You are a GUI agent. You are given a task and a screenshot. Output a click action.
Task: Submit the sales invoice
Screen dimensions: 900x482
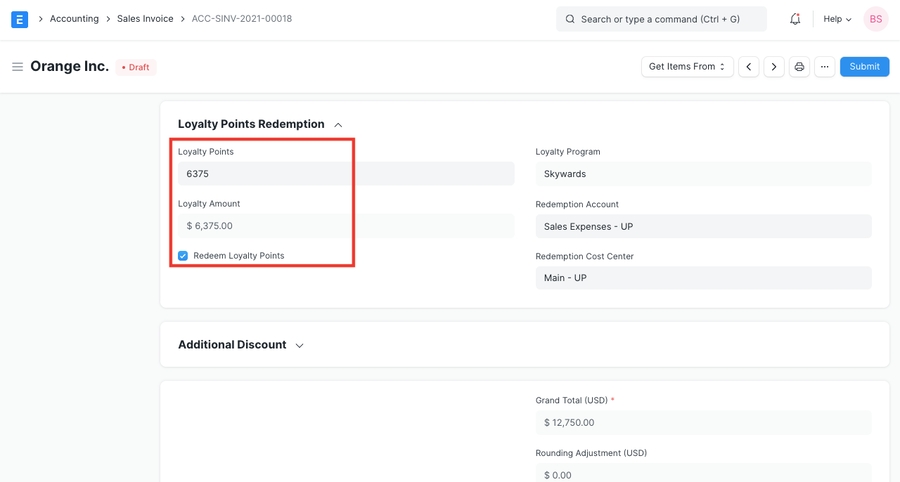click(x=864, y=67)
